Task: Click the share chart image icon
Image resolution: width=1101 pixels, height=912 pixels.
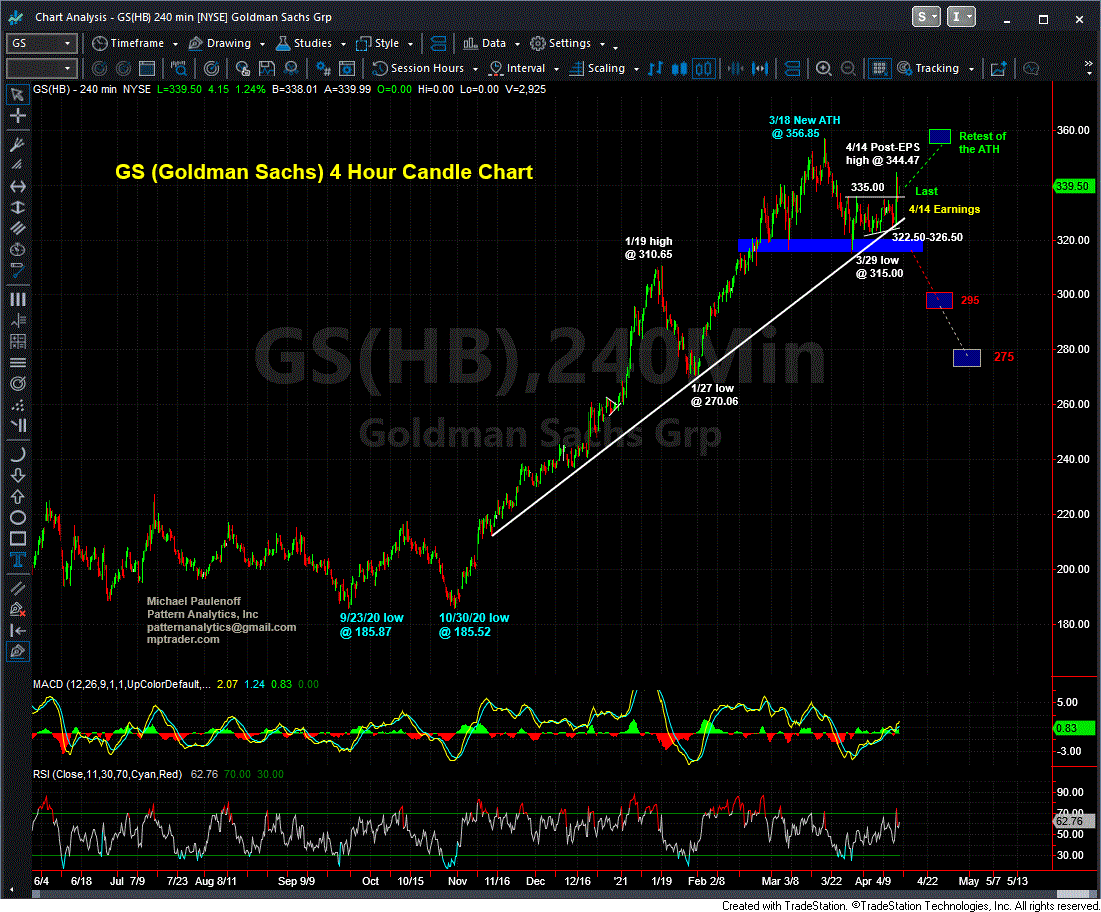Action: click(x=998, y=69)
